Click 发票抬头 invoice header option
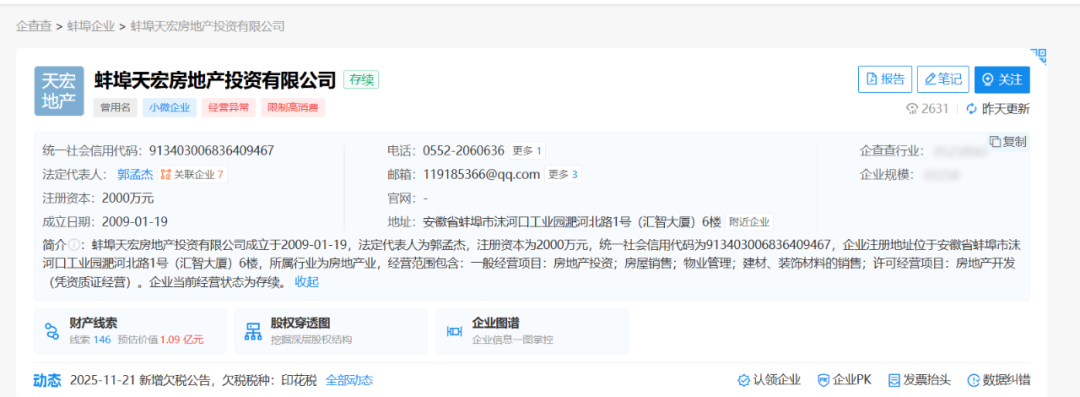The width and height of the screenshot is (1080, 397). 920,380
